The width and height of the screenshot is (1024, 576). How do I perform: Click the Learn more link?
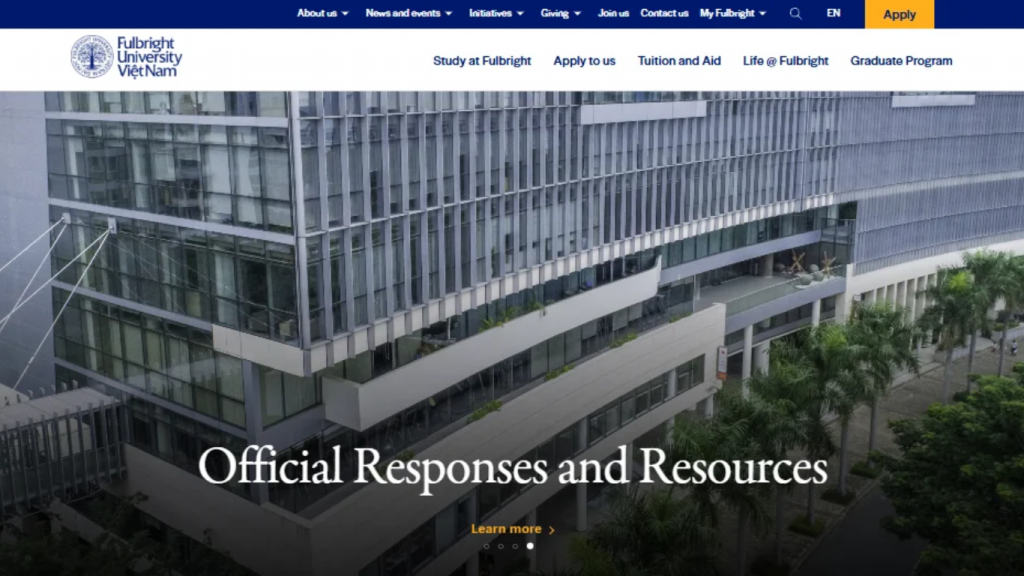pos(506,529)
